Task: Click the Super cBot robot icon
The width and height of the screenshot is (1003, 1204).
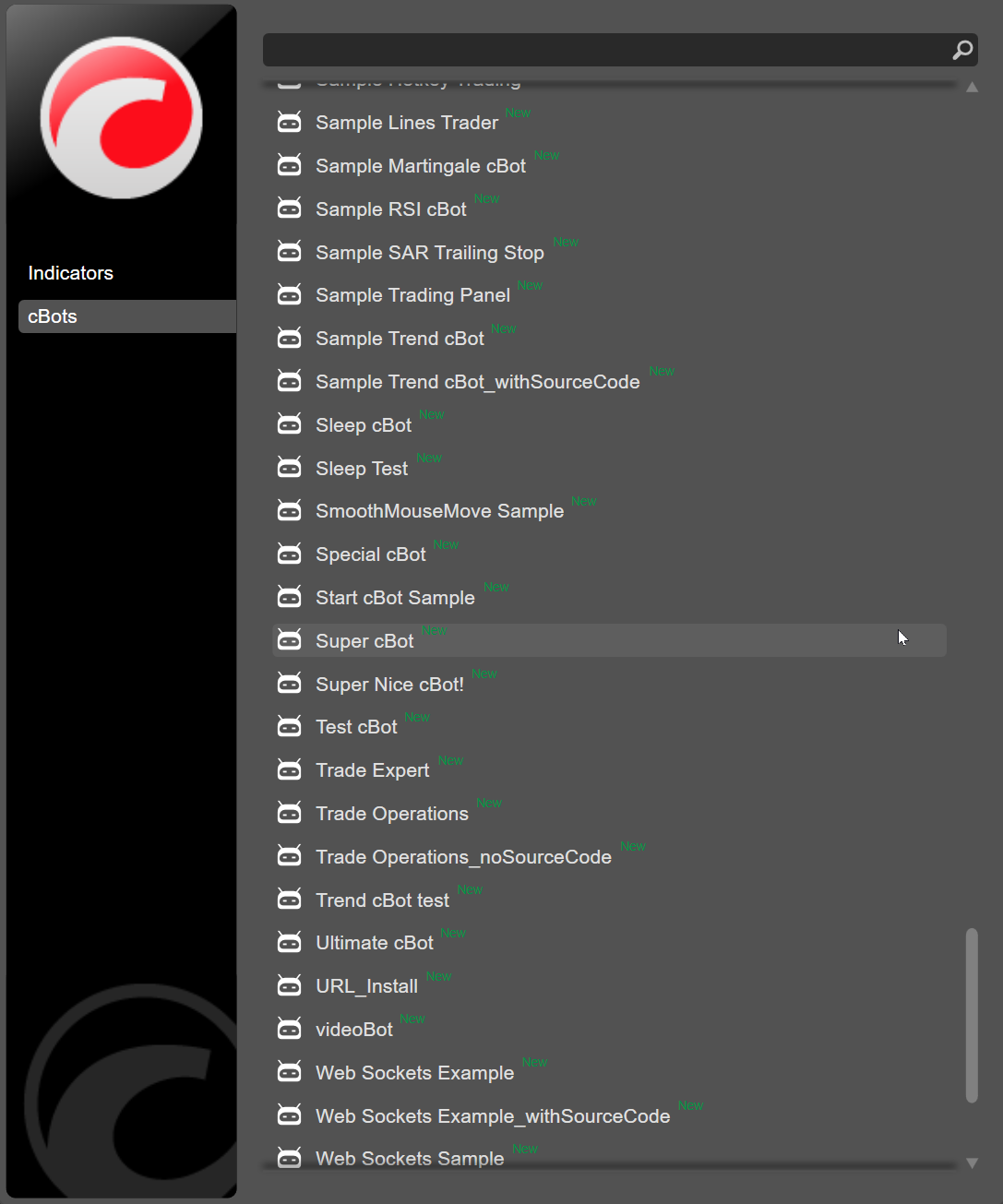Action: click(290, 641)
